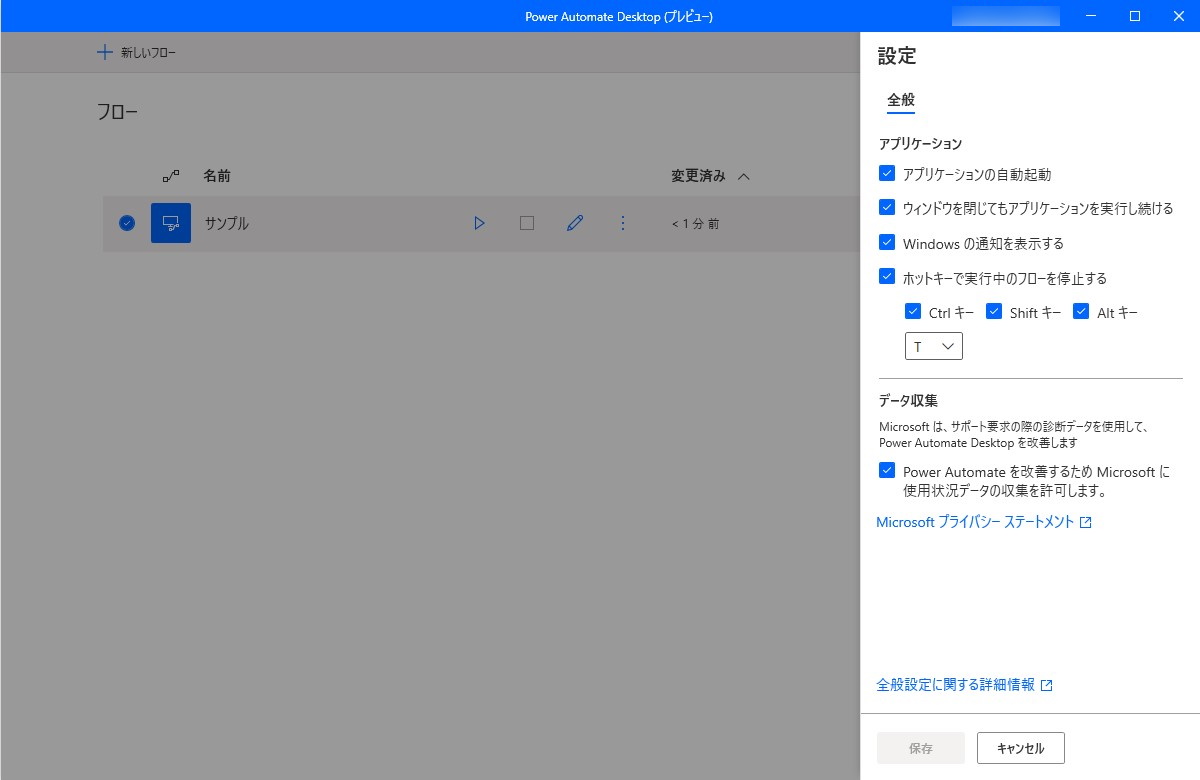1200x780 pixels.
Task: Open the Microsoft プライバシー ステートメント link
Action: click(x=975, y=521)
